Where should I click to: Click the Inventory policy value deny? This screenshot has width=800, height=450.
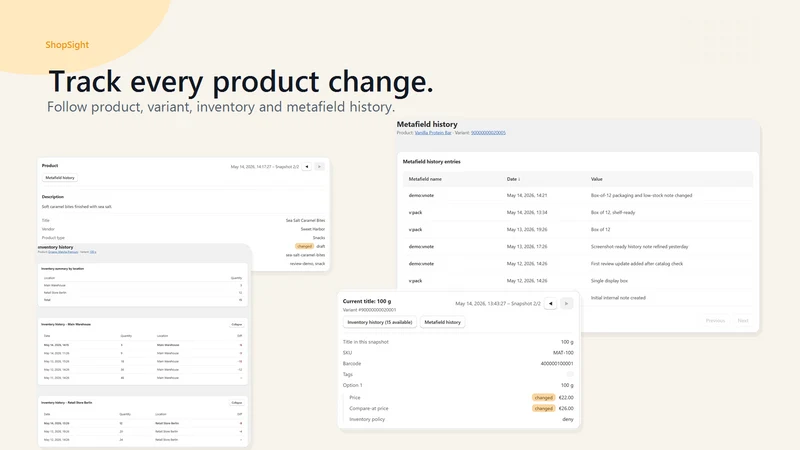(x=568, y=419)
